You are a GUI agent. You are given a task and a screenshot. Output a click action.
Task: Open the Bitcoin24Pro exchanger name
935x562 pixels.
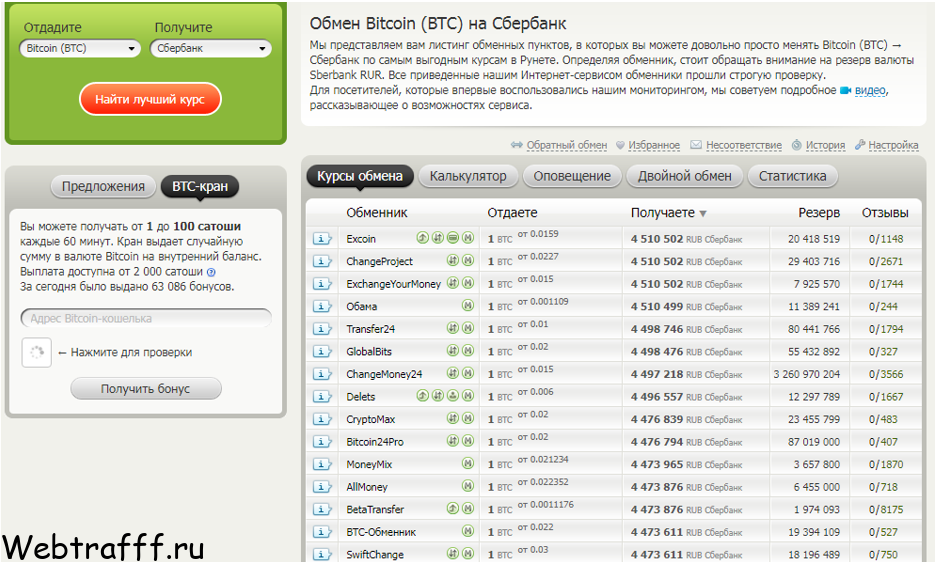(x=374, y=442)
